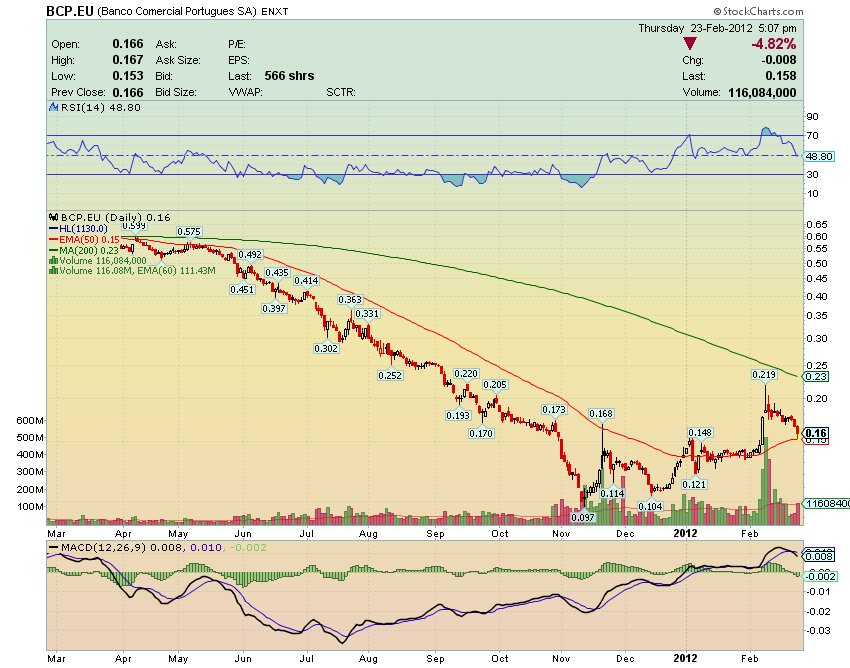This screenshot has width=850, height=668.
Task: Click the 0.097 low price annotation
Action: point(583,517)
